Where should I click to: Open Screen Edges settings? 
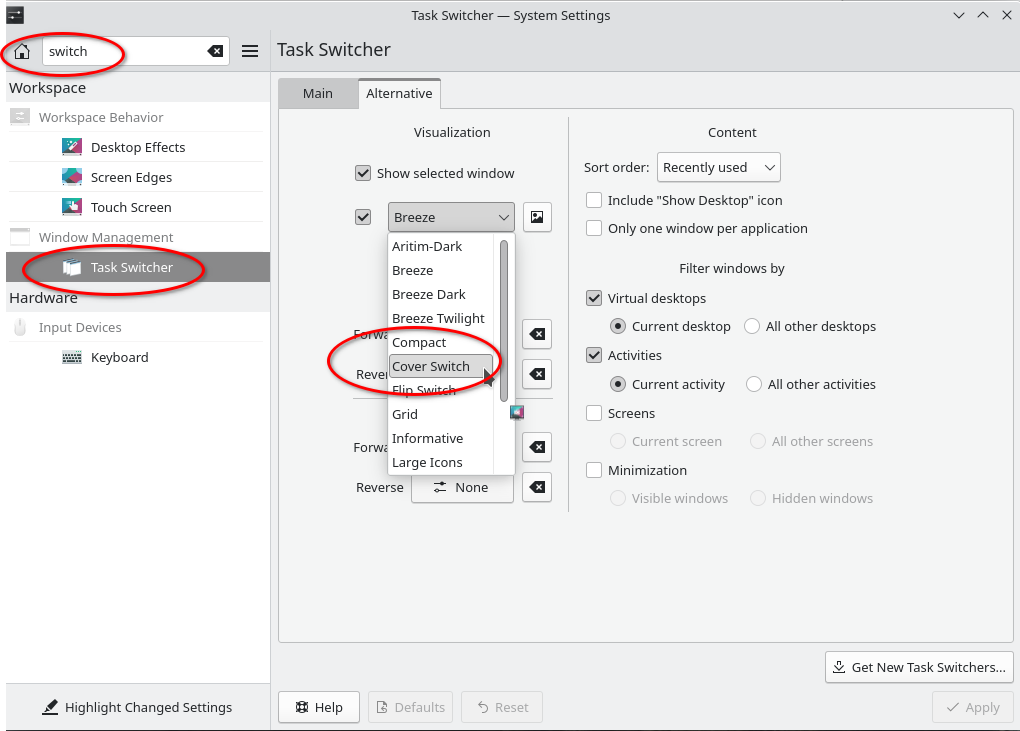pyautogui.click(x=131, y=177)
